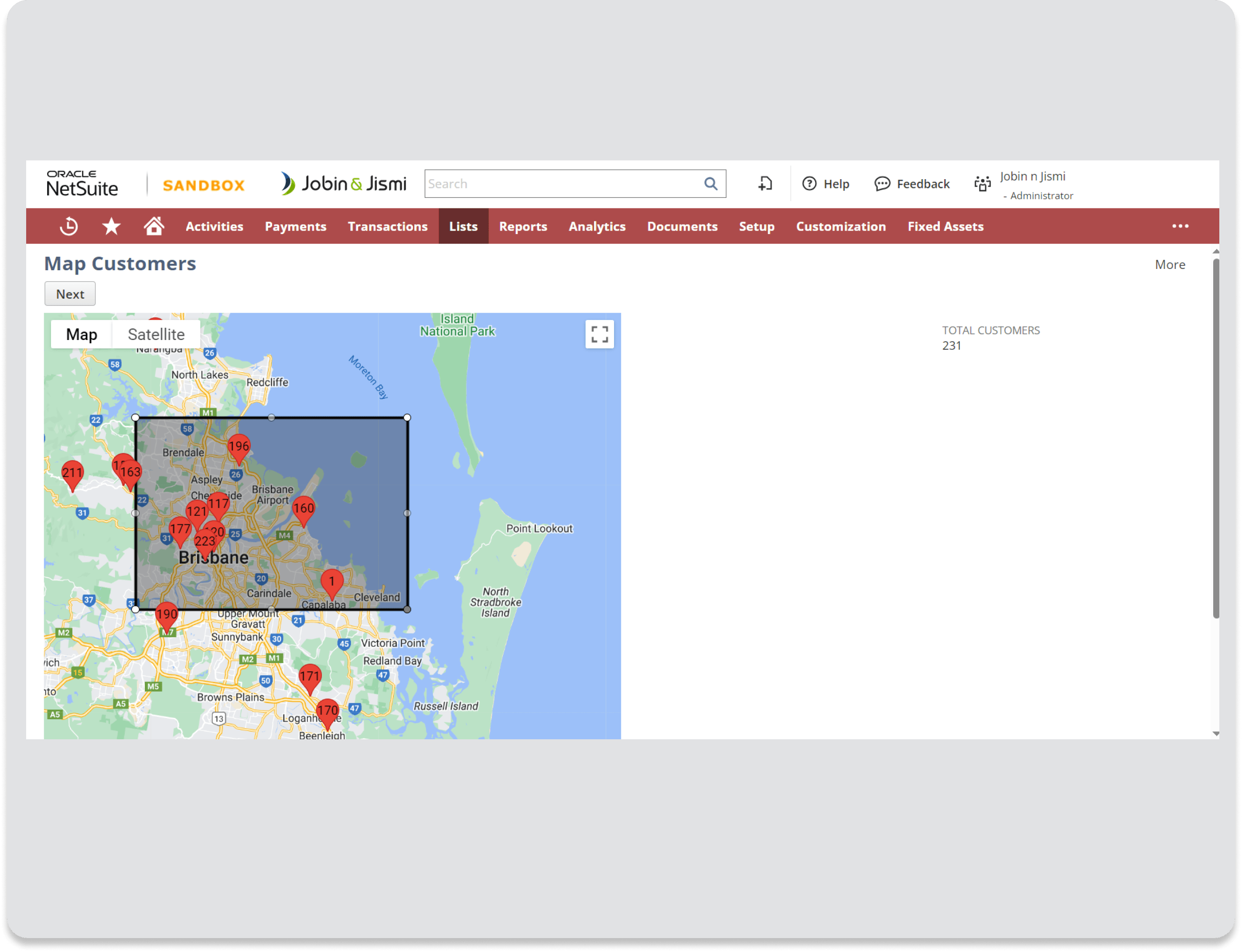
Task: Go to Home via house icon
Action: click(x=154, y=226)
